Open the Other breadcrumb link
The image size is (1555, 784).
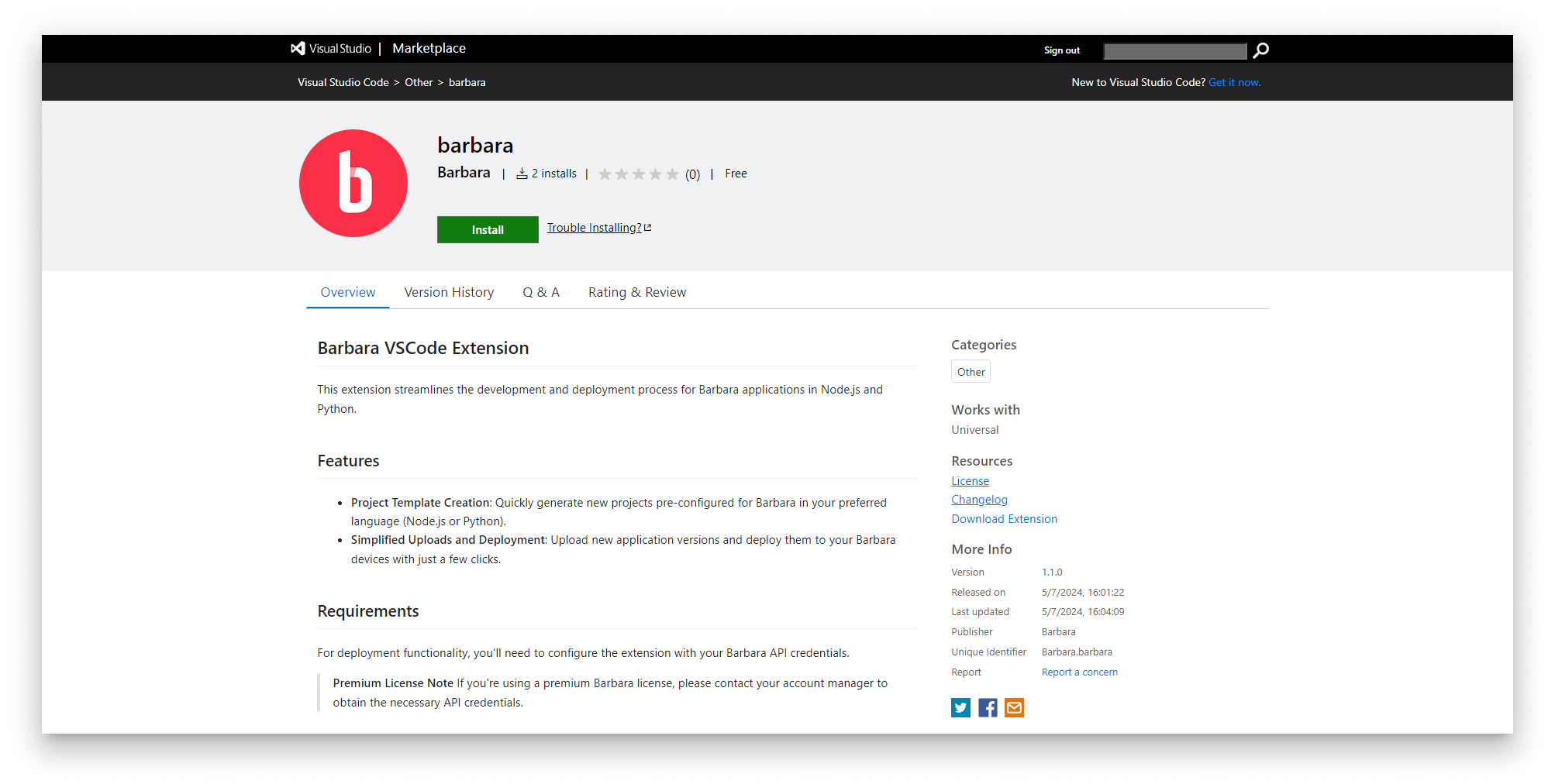pos(419,82)
